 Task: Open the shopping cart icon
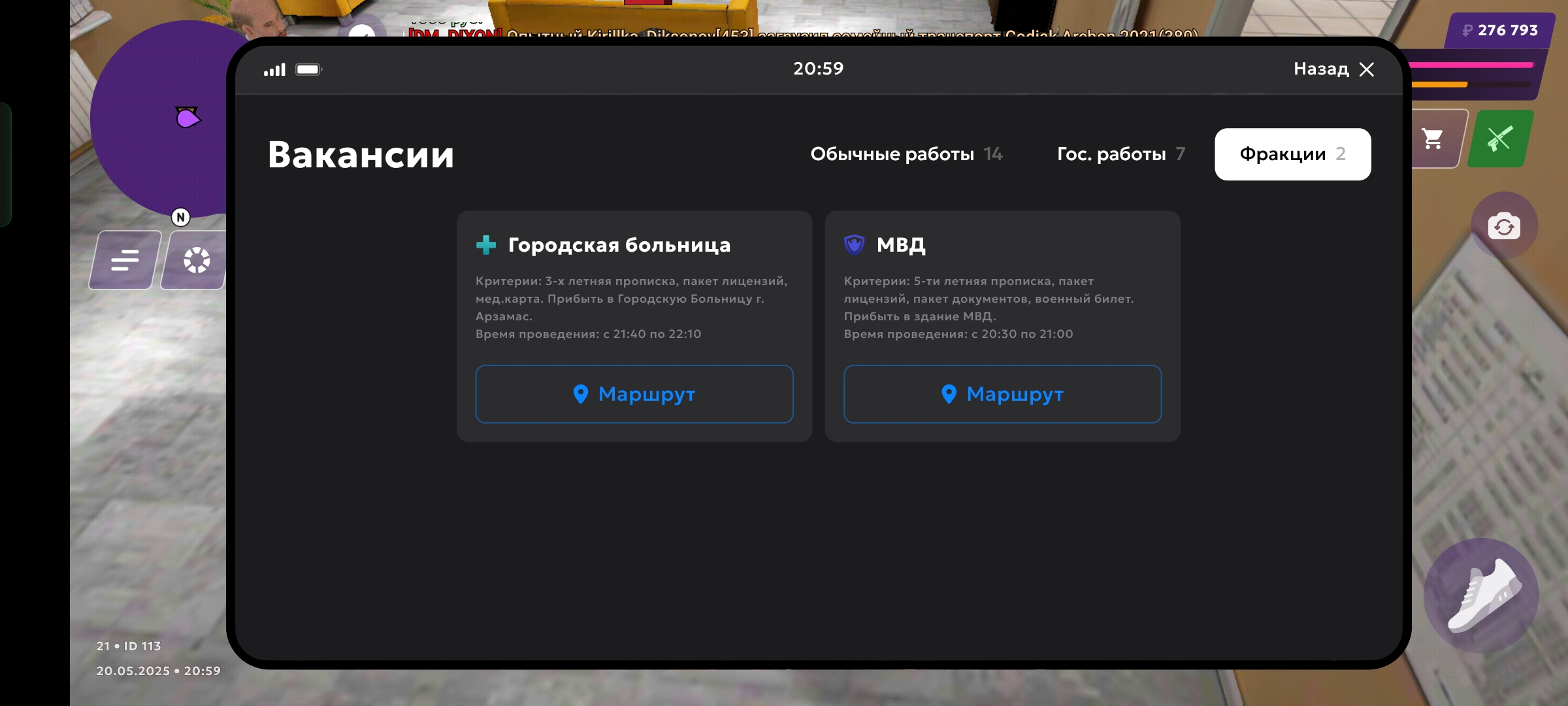[1433, 139]
